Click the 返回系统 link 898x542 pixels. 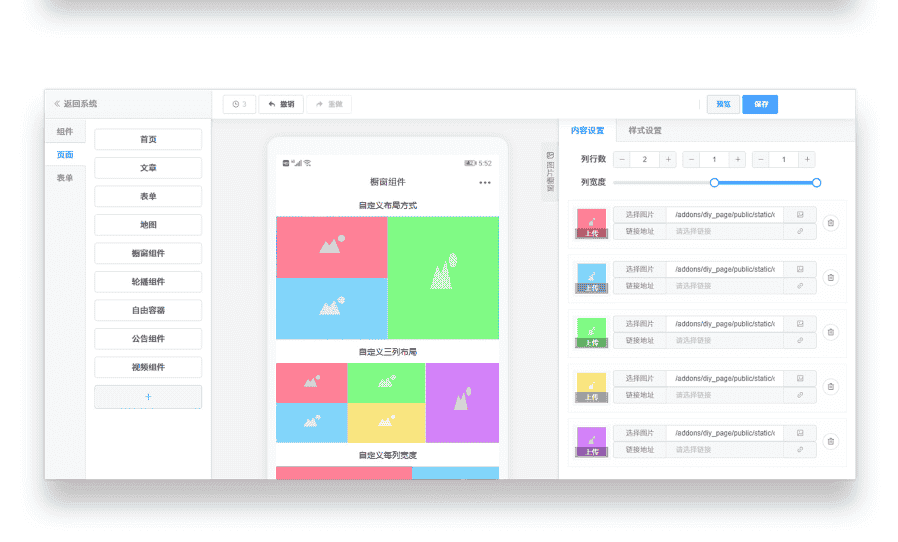80,104
